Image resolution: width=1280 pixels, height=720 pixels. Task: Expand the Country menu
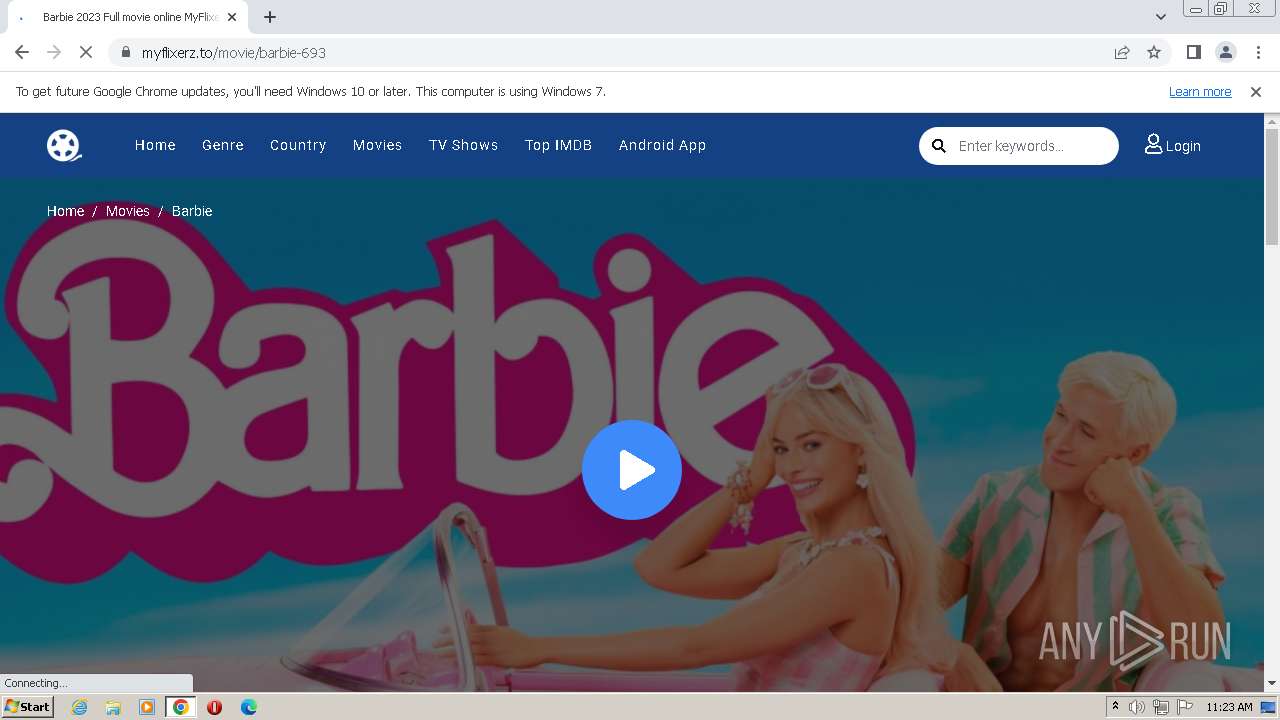click(x=298, y=145)
